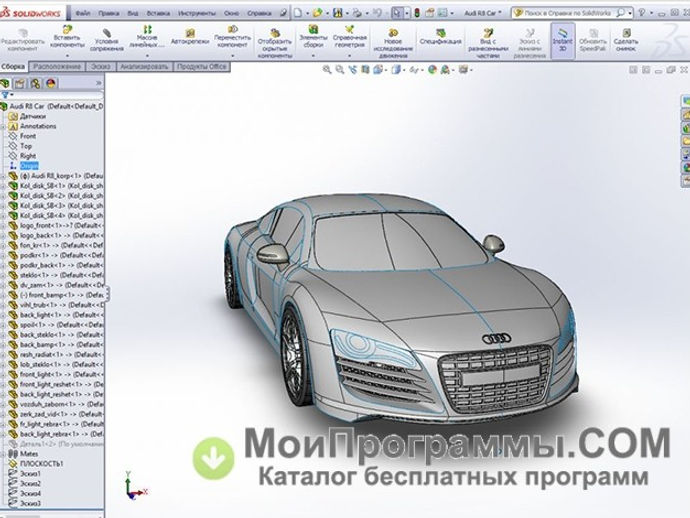The height and width of the screenshot is (518, 690).
Task: Toggle the Instant 3D mode
Action: pyautogui.click(x=563, y=40)
